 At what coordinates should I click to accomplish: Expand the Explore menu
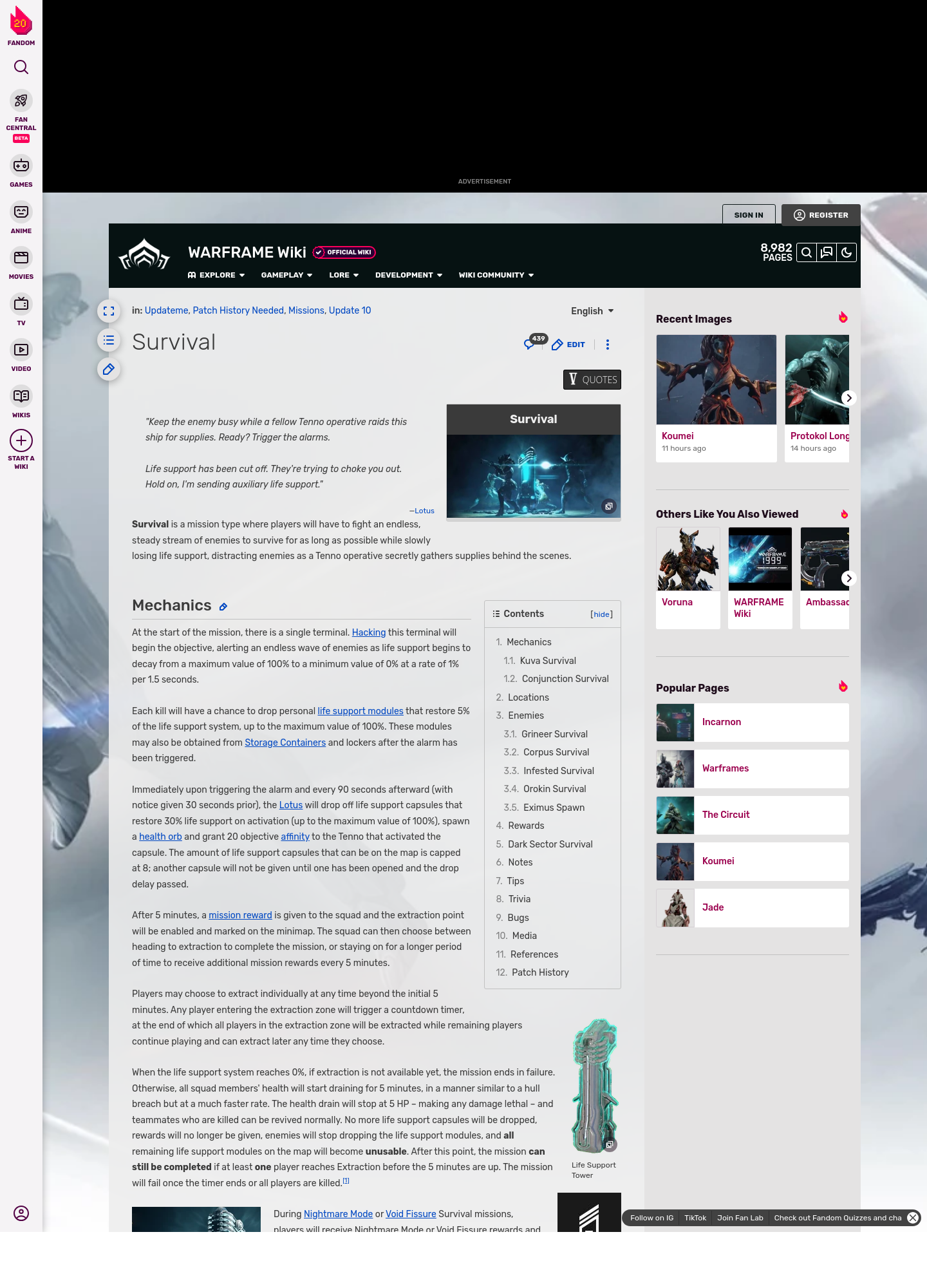coord(216,275)
